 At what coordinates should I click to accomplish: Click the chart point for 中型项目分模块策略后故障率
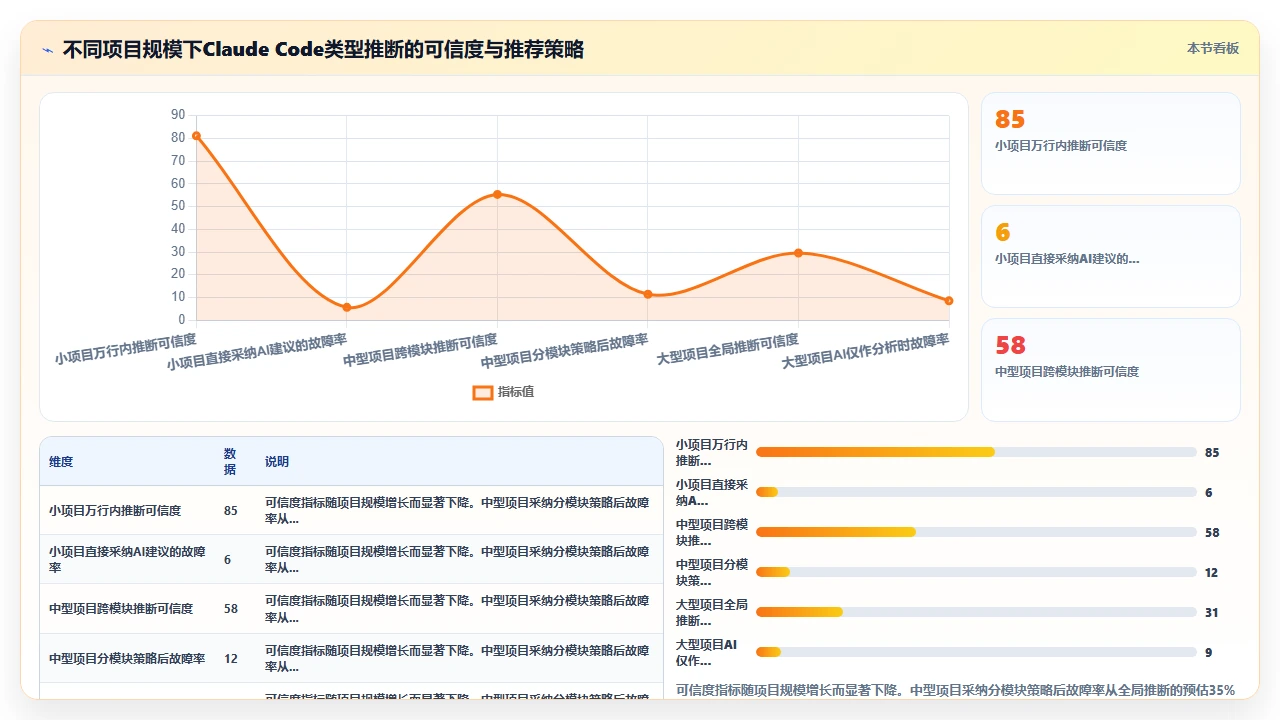tap(648, 294)
